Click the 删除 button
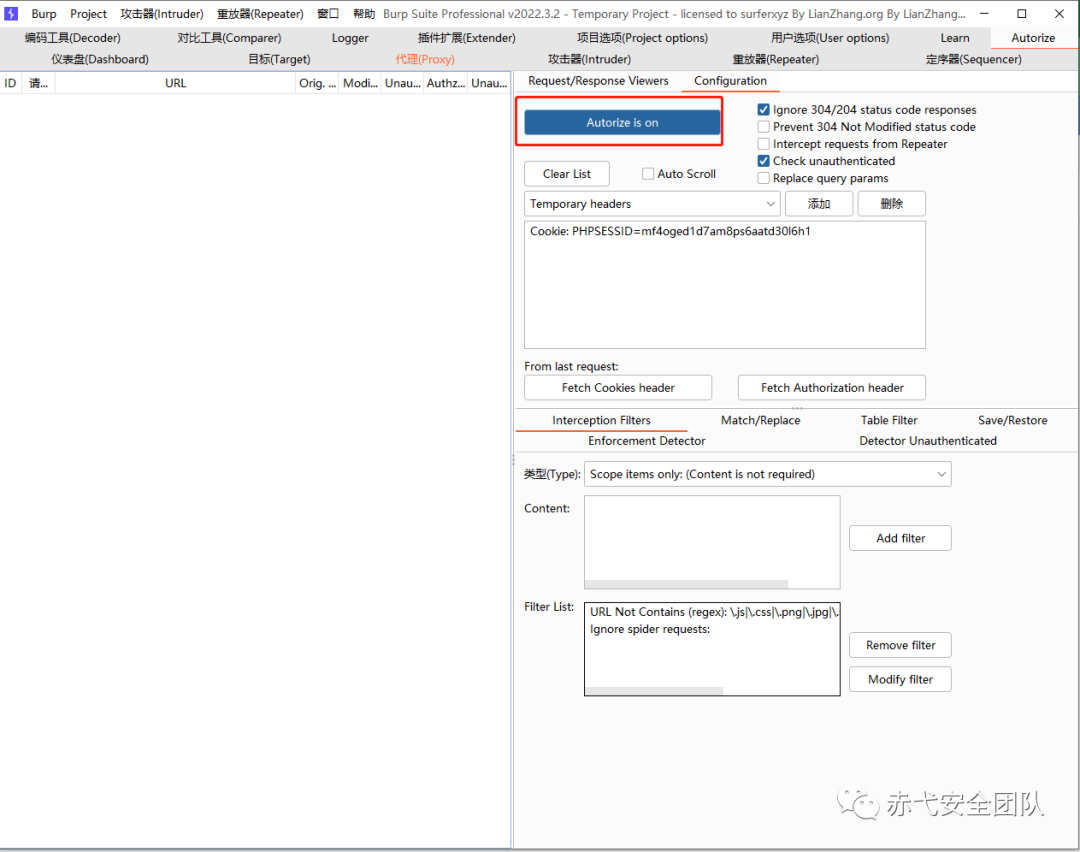The height and width of the screenshot is (852, 1080). [891, 204]
